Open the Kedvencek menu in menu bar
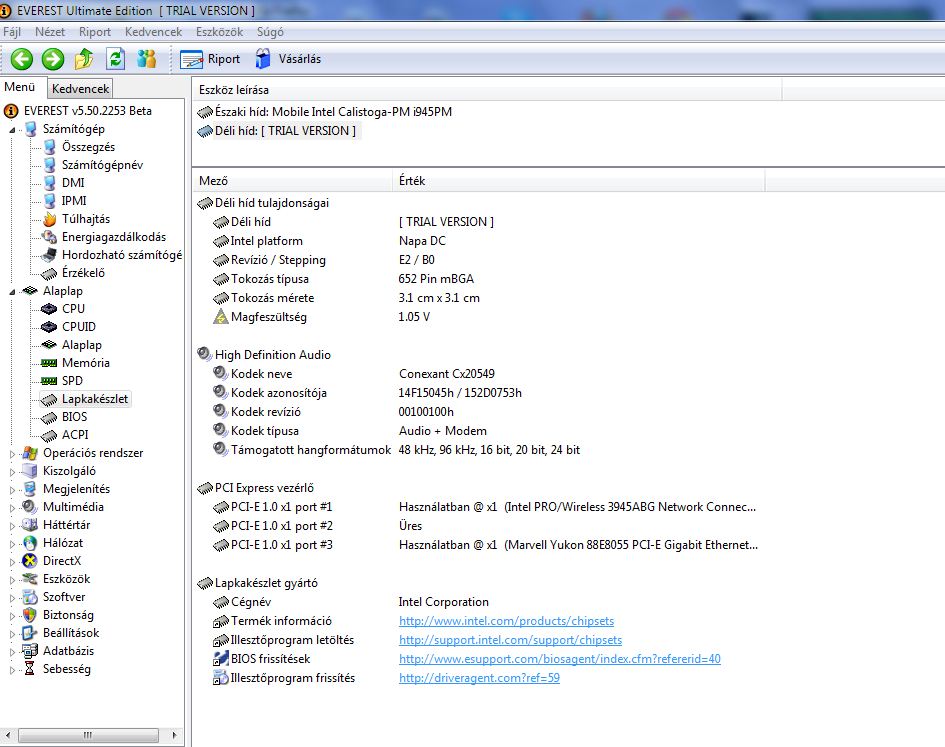Viewport: 945px width, 747px height. click(153, 32)
